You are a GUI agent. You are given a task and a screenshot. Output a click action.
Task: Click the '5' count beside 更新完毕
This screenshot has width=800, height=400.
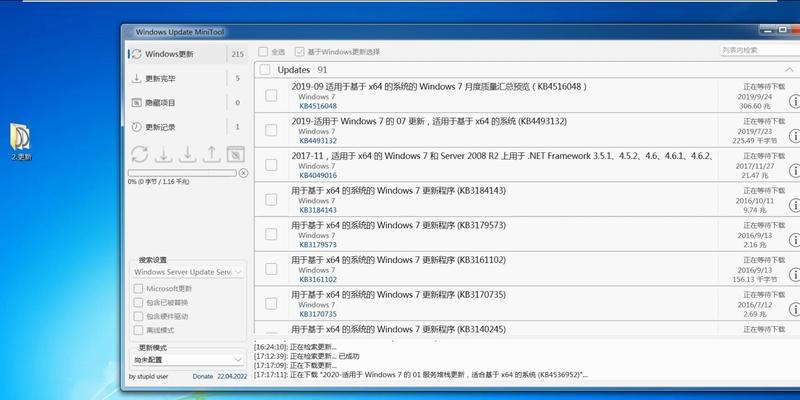[x=238, y=79]
